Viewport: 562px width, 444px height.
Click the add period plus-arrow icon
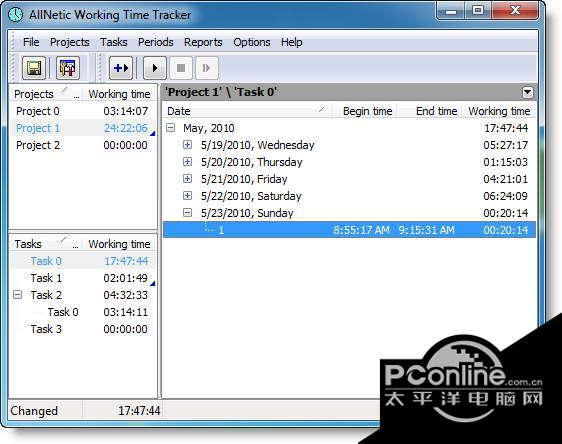coord(121,68)
